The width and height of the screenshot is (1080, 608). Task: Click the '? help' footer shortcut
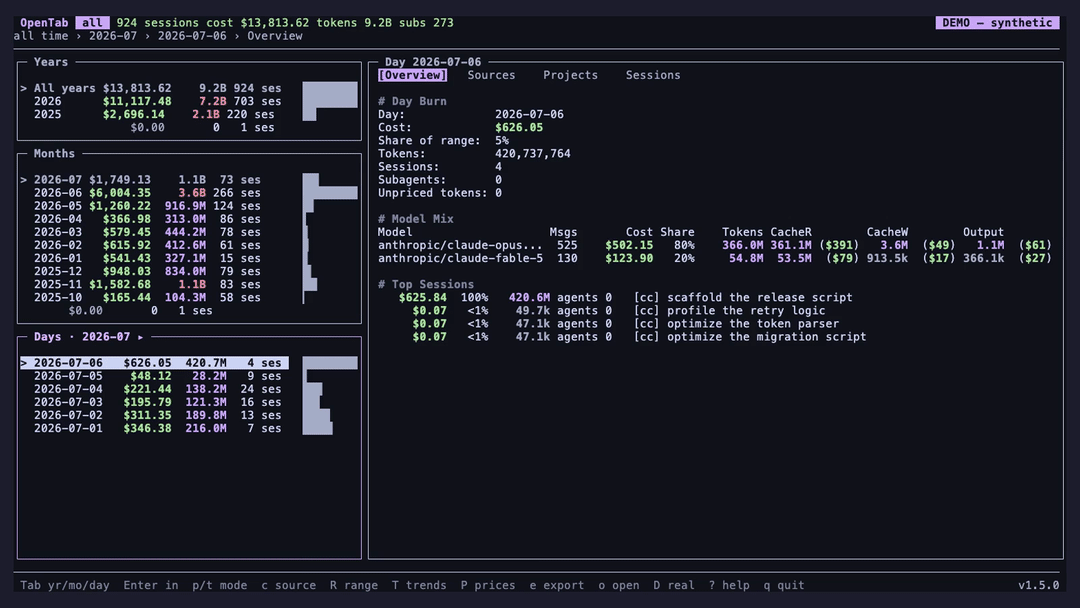pos(729,585)
